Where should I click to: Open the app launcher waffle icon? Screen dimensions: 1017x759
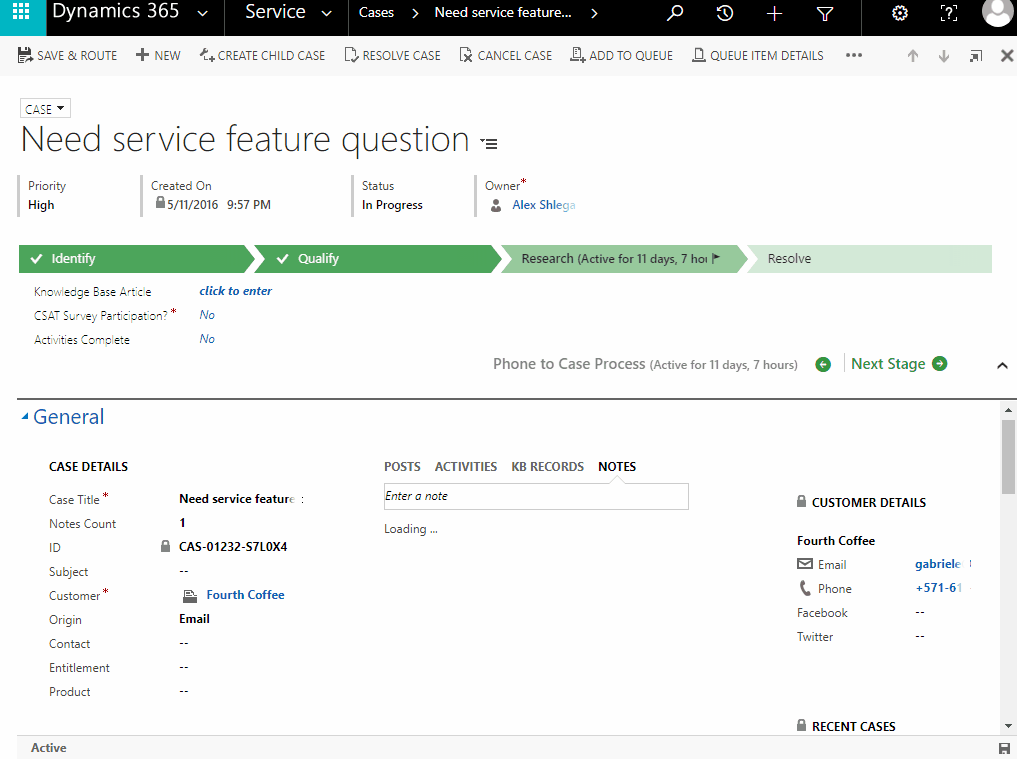pos(21,14)
